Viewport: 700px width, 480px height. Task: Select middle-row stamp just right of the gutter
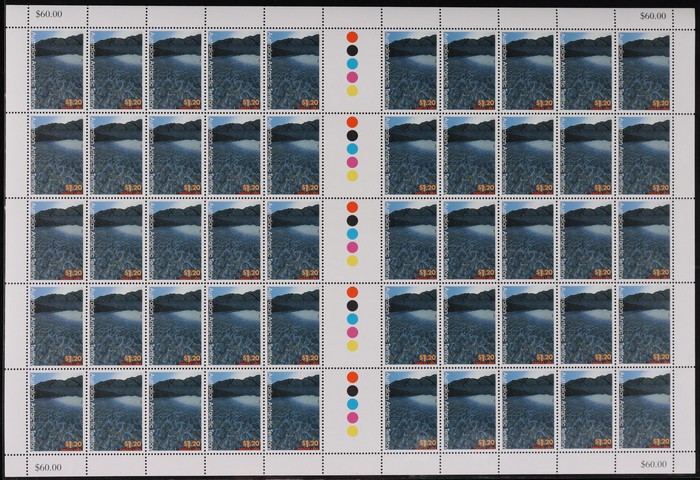click(409, 240)
